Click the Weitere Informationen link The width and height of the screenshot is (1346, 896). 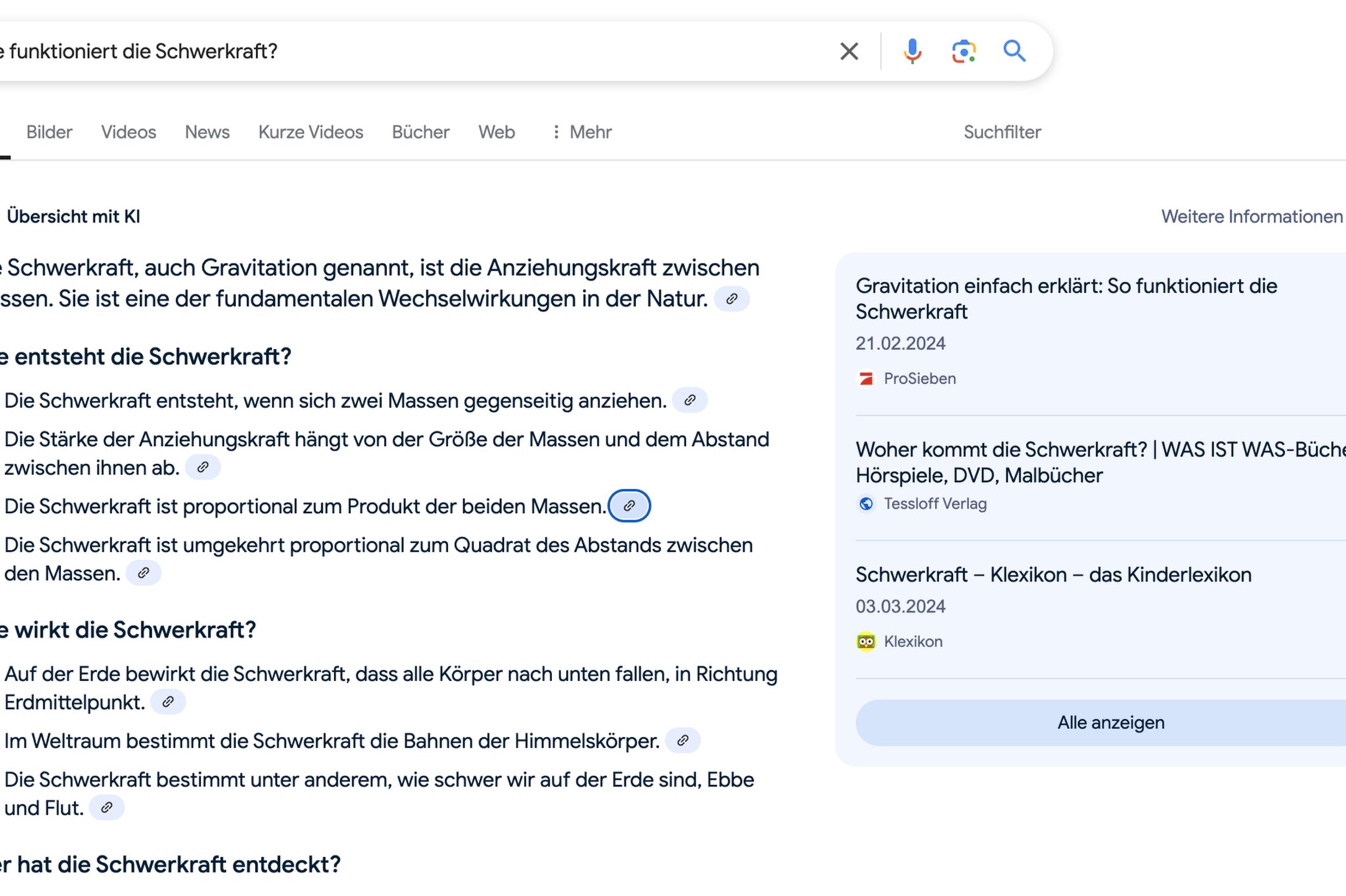pyautogui.click(x=1251, y=216)
